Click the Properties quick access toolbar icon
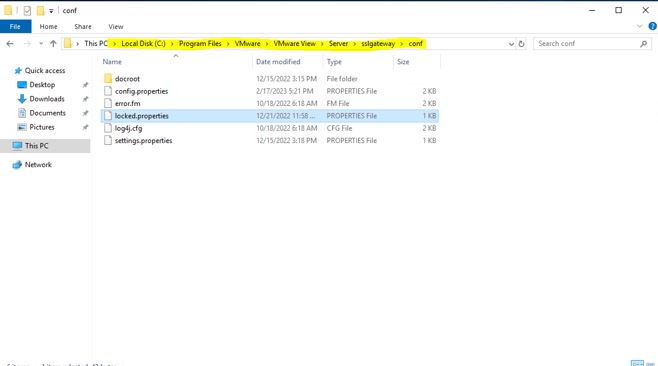 [27, 10]
